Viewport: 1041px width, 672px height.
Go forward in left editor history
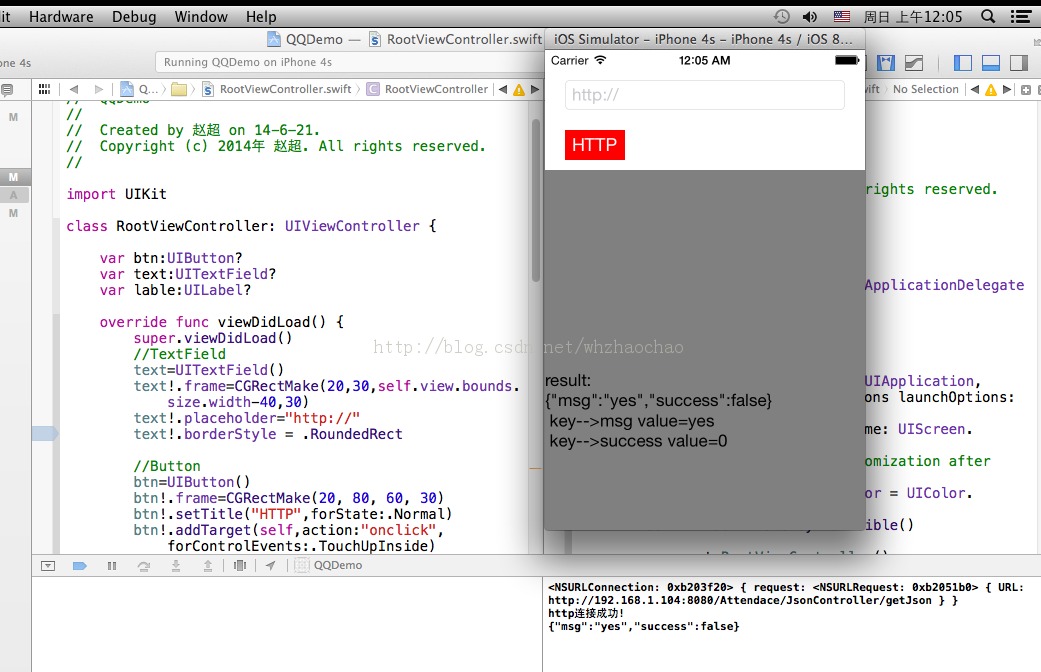tap(98, 89)
